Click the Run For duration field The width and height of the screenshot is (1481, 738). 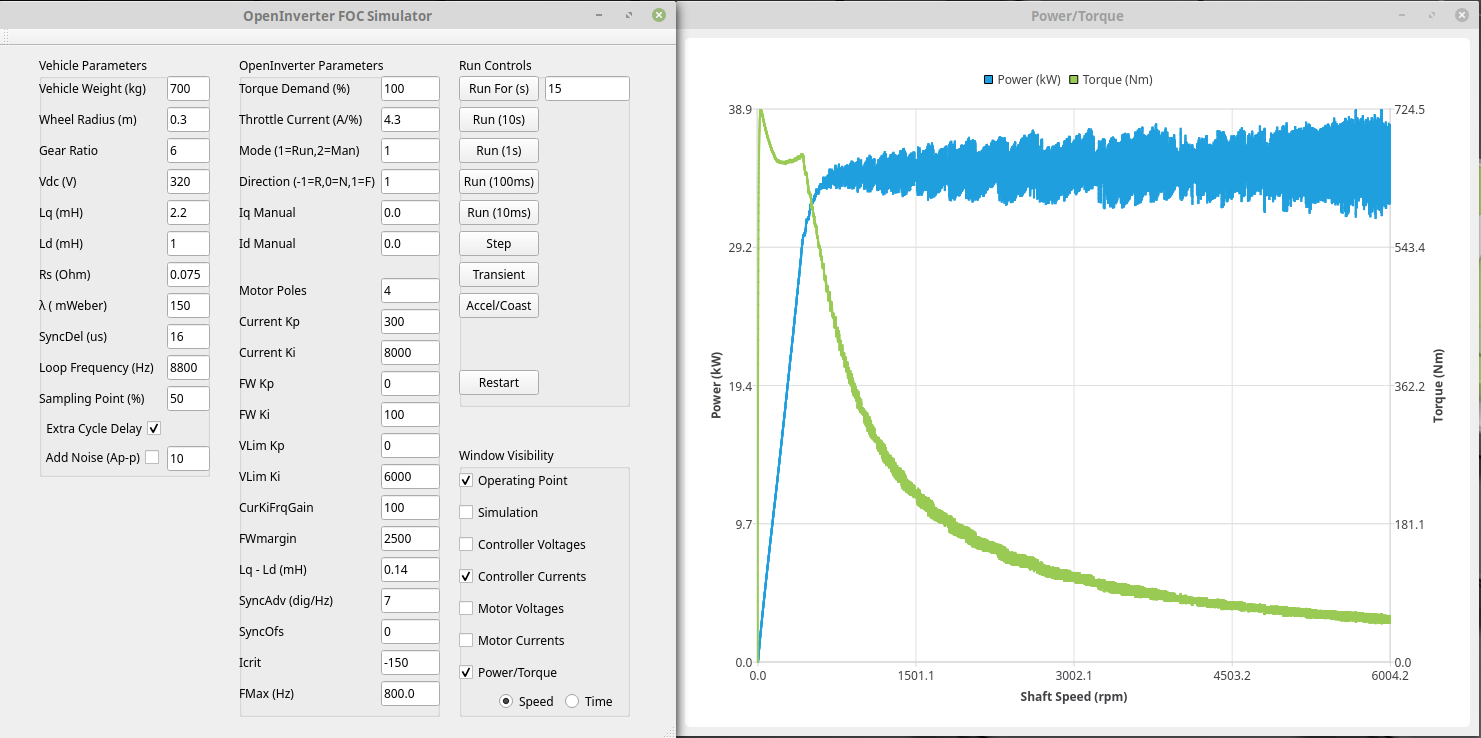pyautogui.click(x=587, y=89)
